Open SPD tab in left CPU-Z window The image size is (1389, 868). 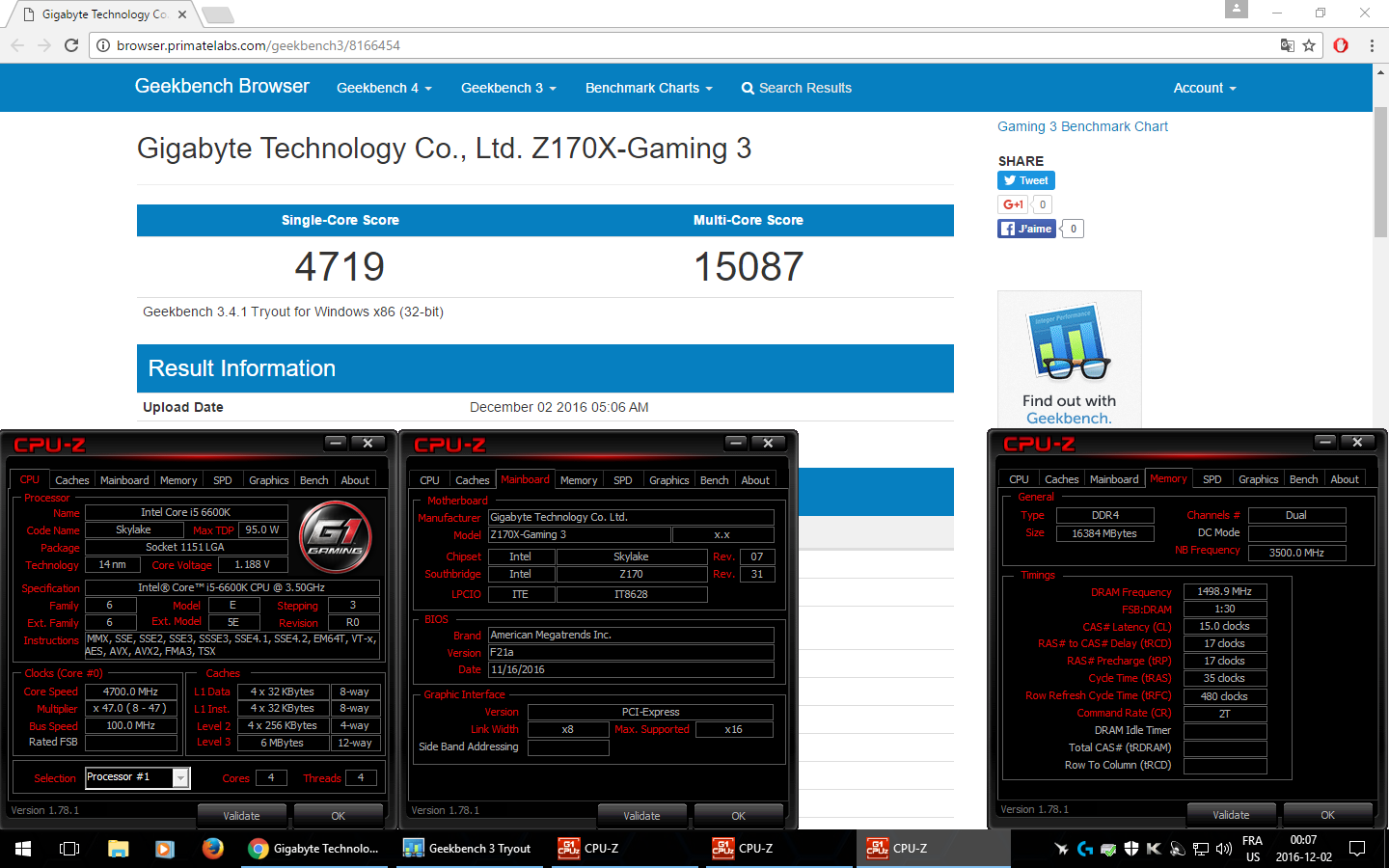[223, 480]
